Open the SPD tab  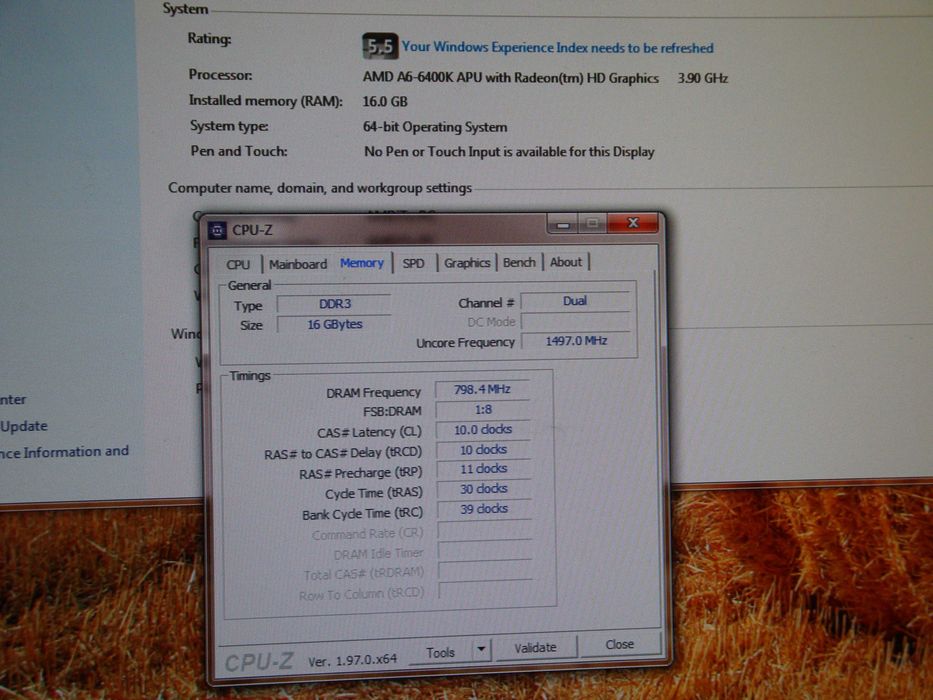point(414,263)
